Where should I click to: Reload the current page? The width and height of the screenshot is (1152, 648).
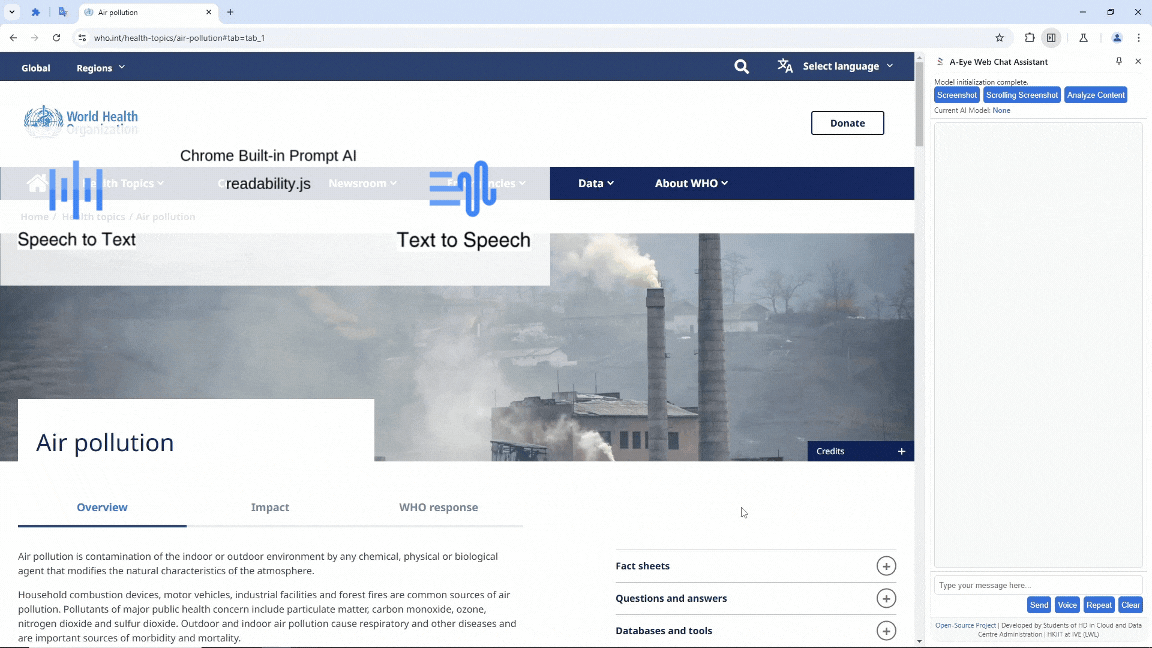(x=57, y=37)
